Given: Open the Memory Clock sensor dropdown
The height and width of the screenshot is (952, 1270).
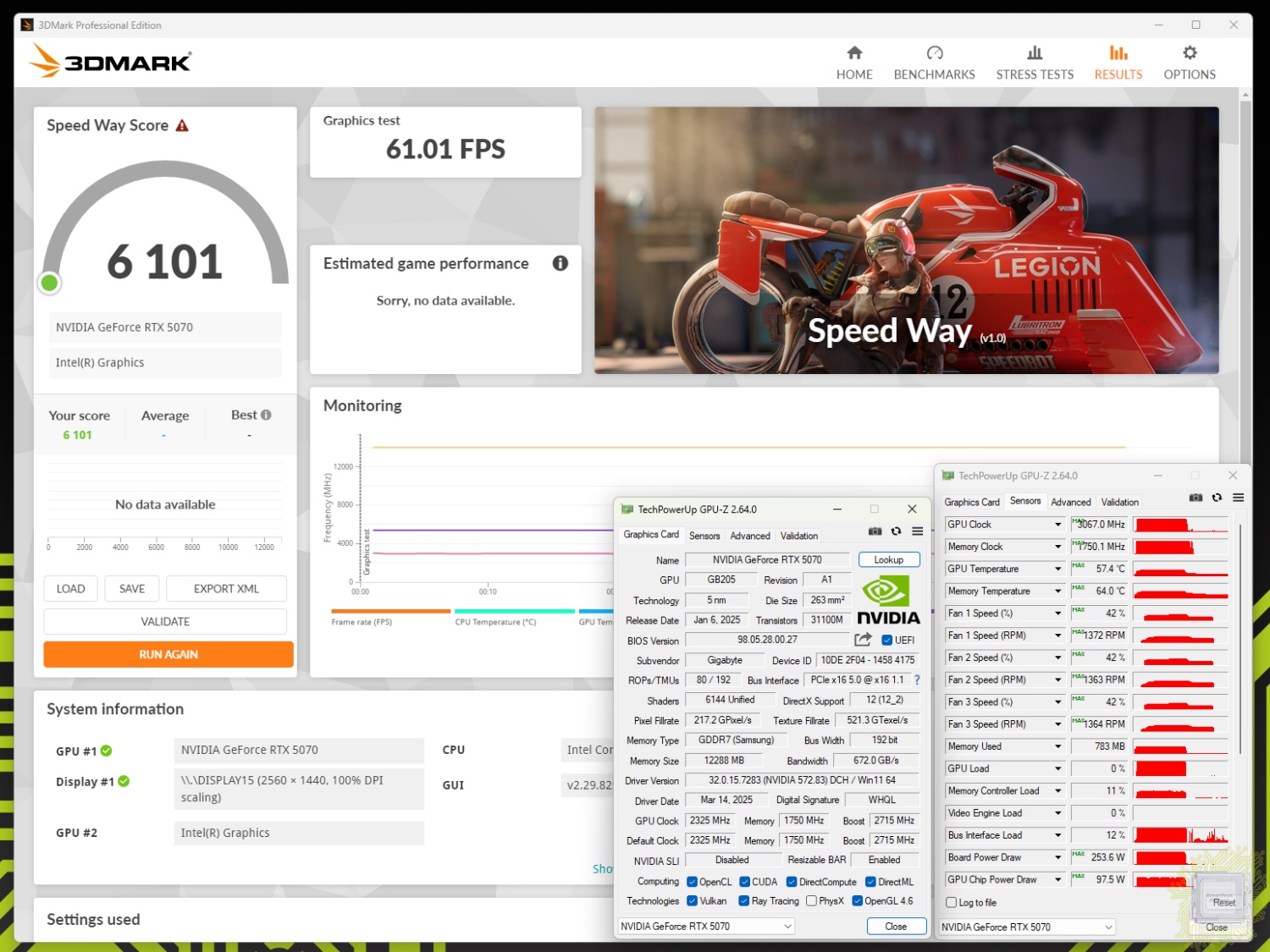Looking at the screenshot, I should coord(1057,547).
